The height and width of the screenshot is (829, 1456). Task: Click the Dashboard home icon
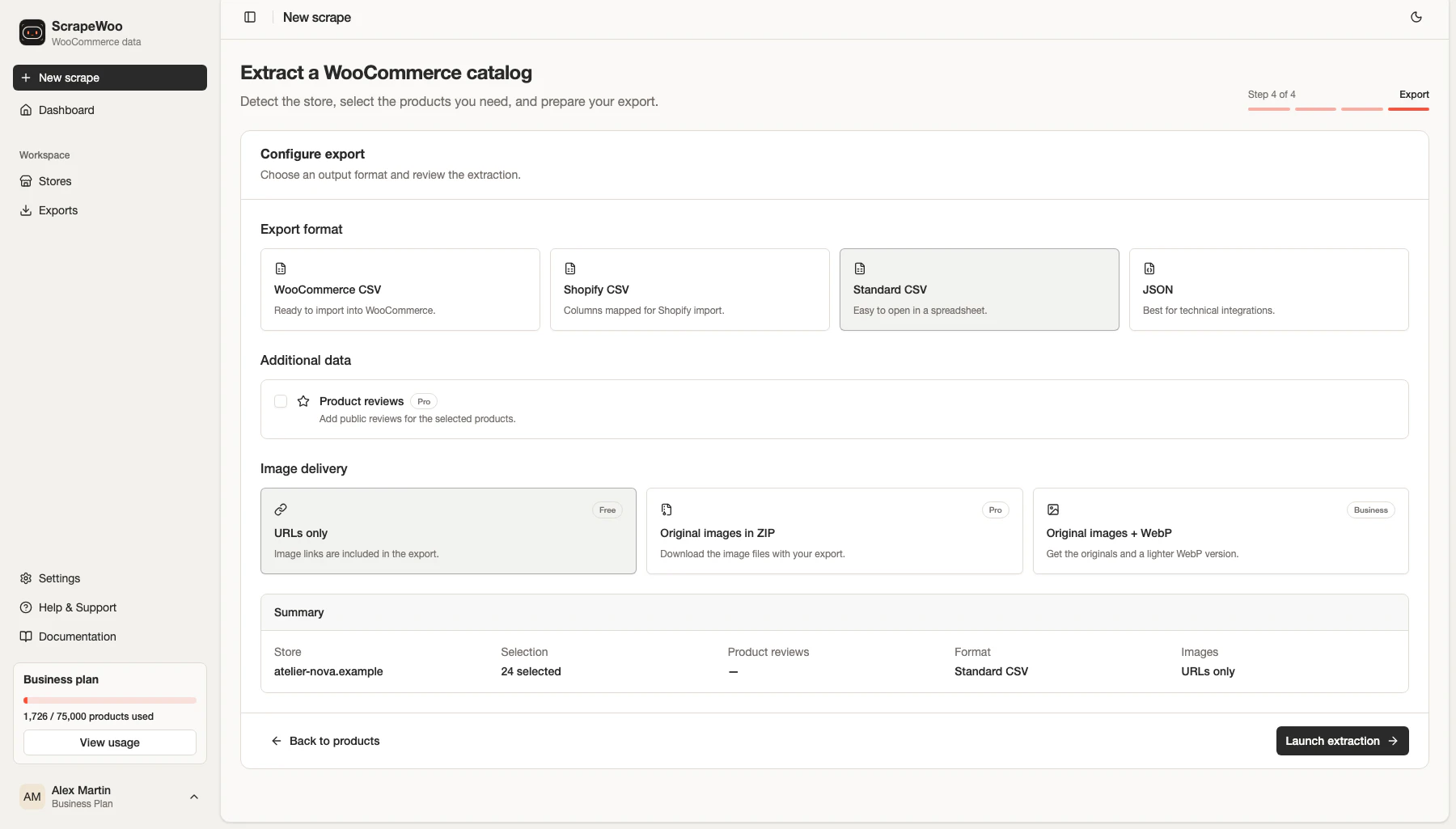click(26, 110)
